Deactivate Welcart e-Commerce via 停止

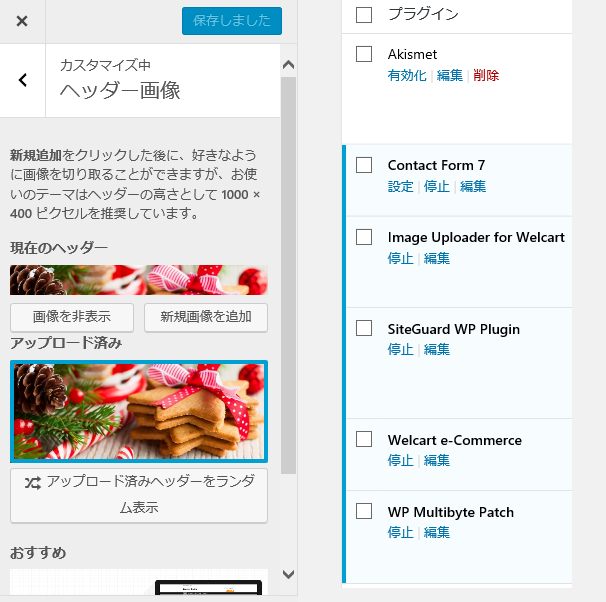coord(401,461)
